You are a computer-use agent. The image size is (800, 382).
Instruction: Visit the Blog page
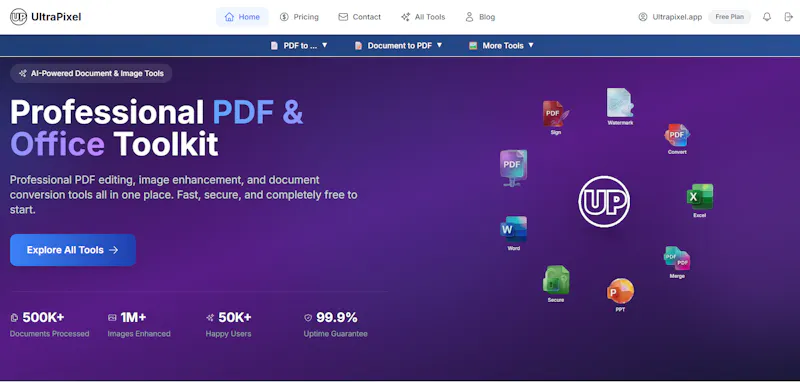click(x=480, y=17)
